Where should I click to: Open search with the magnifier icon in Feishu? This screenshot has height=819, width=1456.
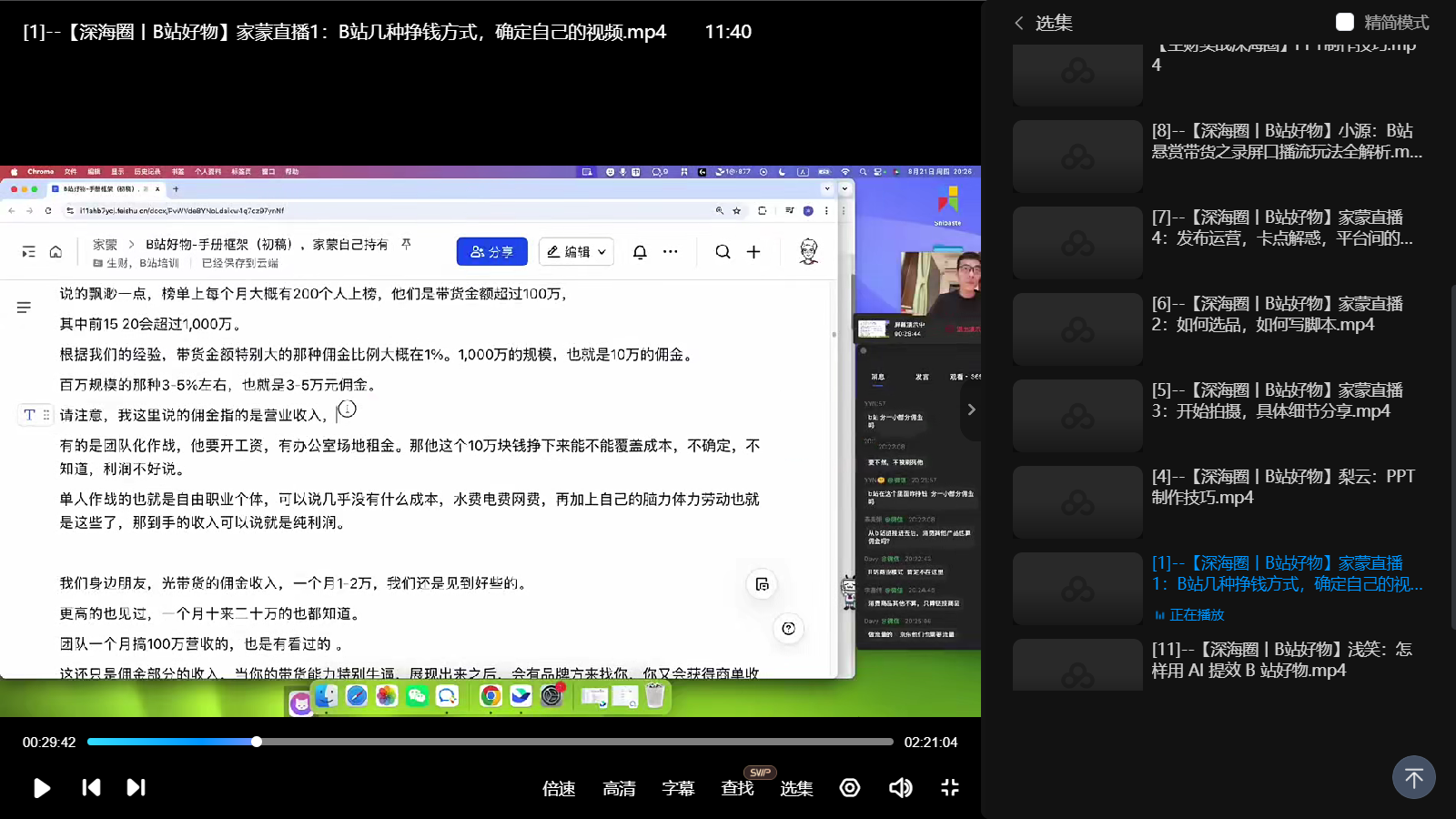point(722,251)
